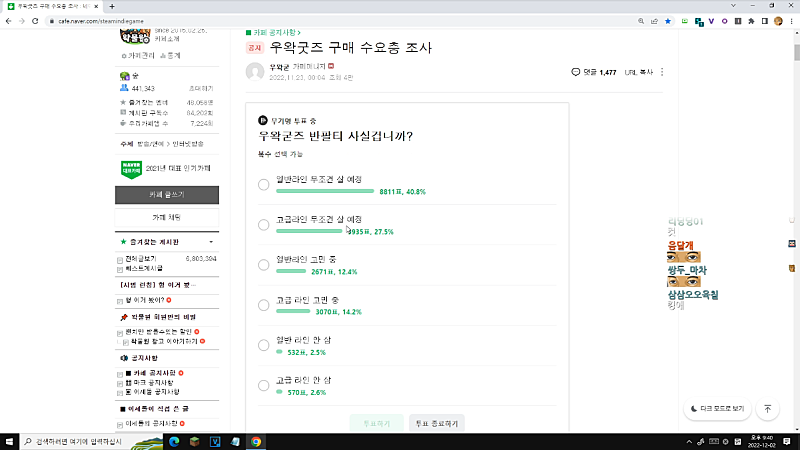The image size is (800, 450).
Task: Open Chrome from the taskbar
Action: [x=256, y=441]
